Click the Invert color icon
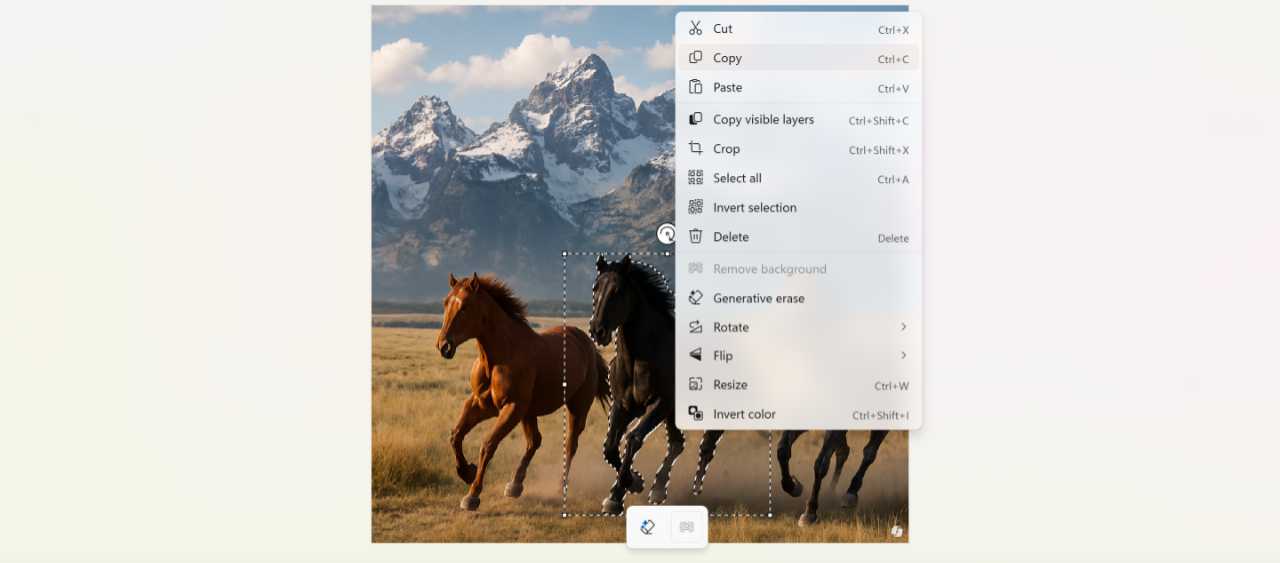The width and height of the screenshot is (1280, 563). coord(695,414)
